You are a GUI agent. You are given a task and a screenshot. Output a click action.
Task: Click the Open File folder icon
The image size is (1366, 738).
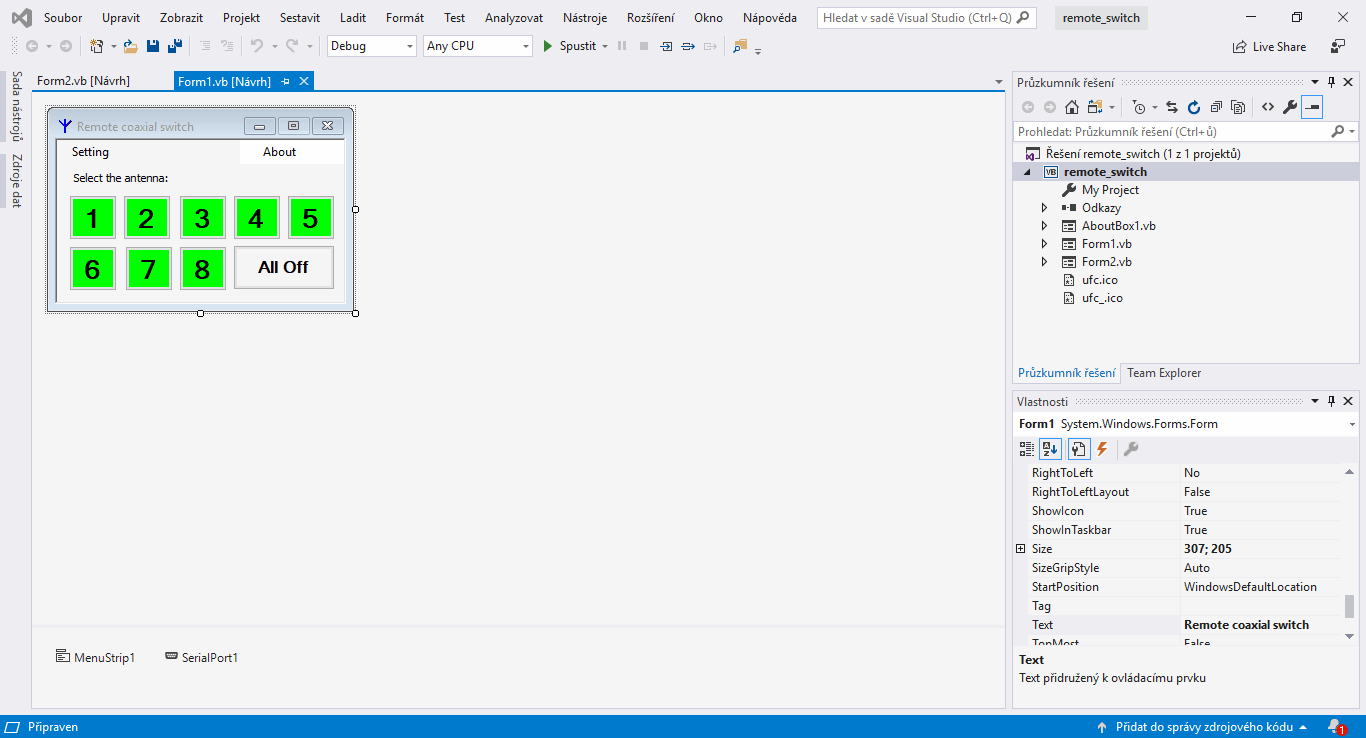tap(130, 46)
